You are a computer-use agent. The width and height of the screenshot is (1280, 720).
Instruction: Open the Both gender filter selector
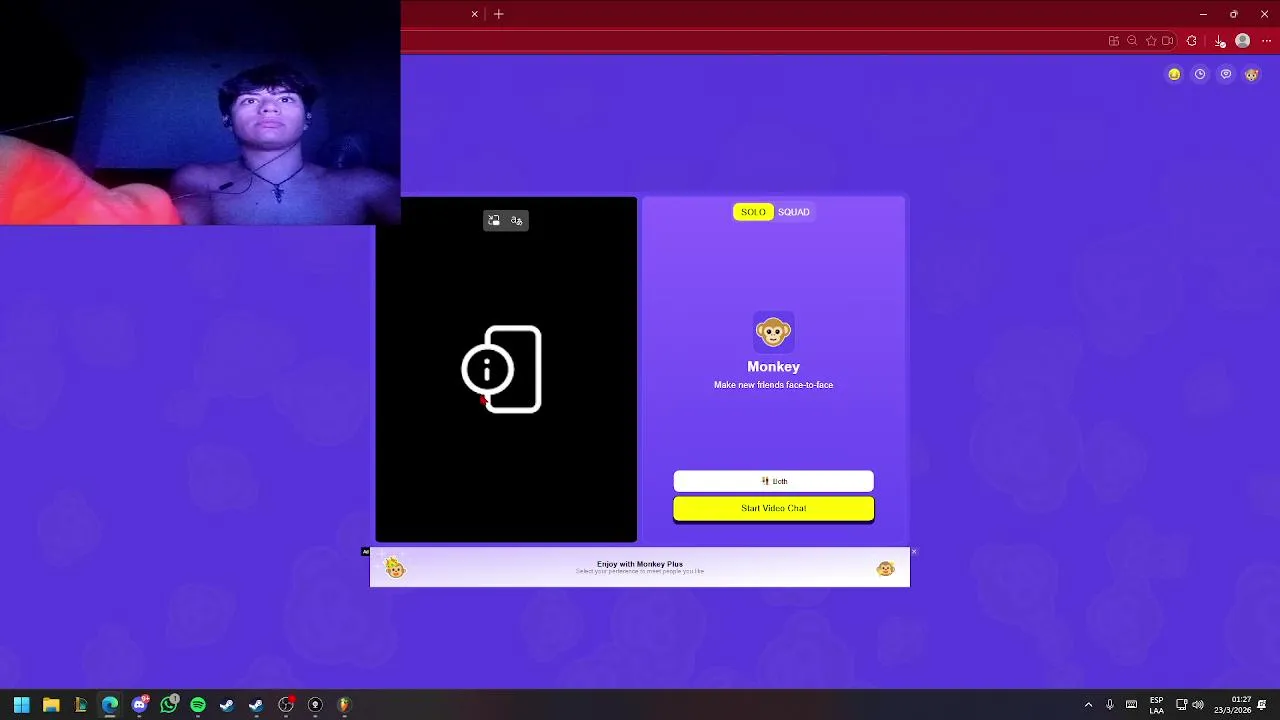pyautogui.click(x=773, y=481)
